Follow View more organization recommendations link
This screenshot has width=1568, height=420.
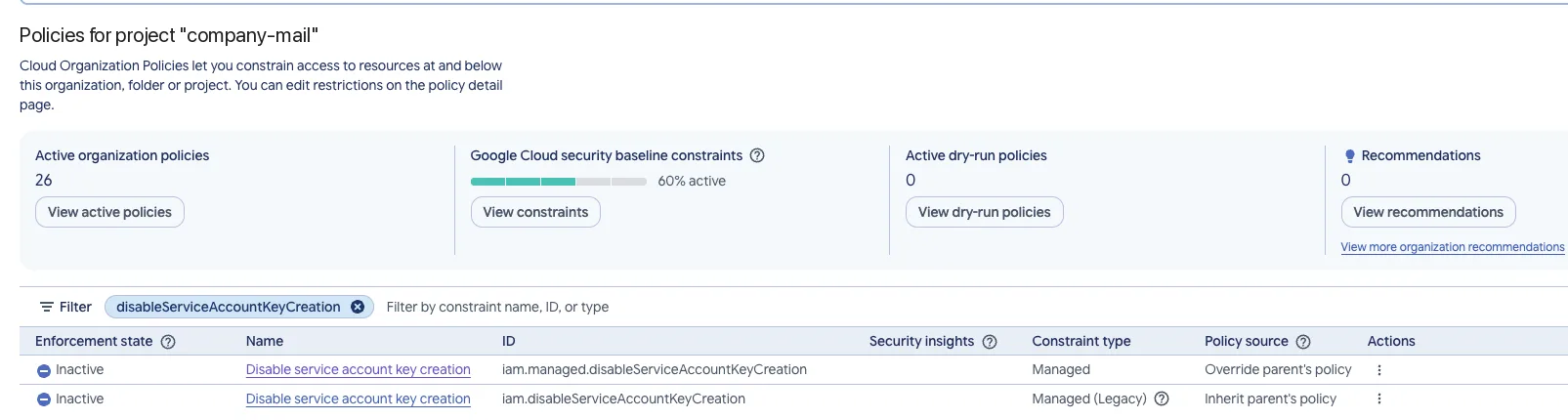(x=1453, y=247)
